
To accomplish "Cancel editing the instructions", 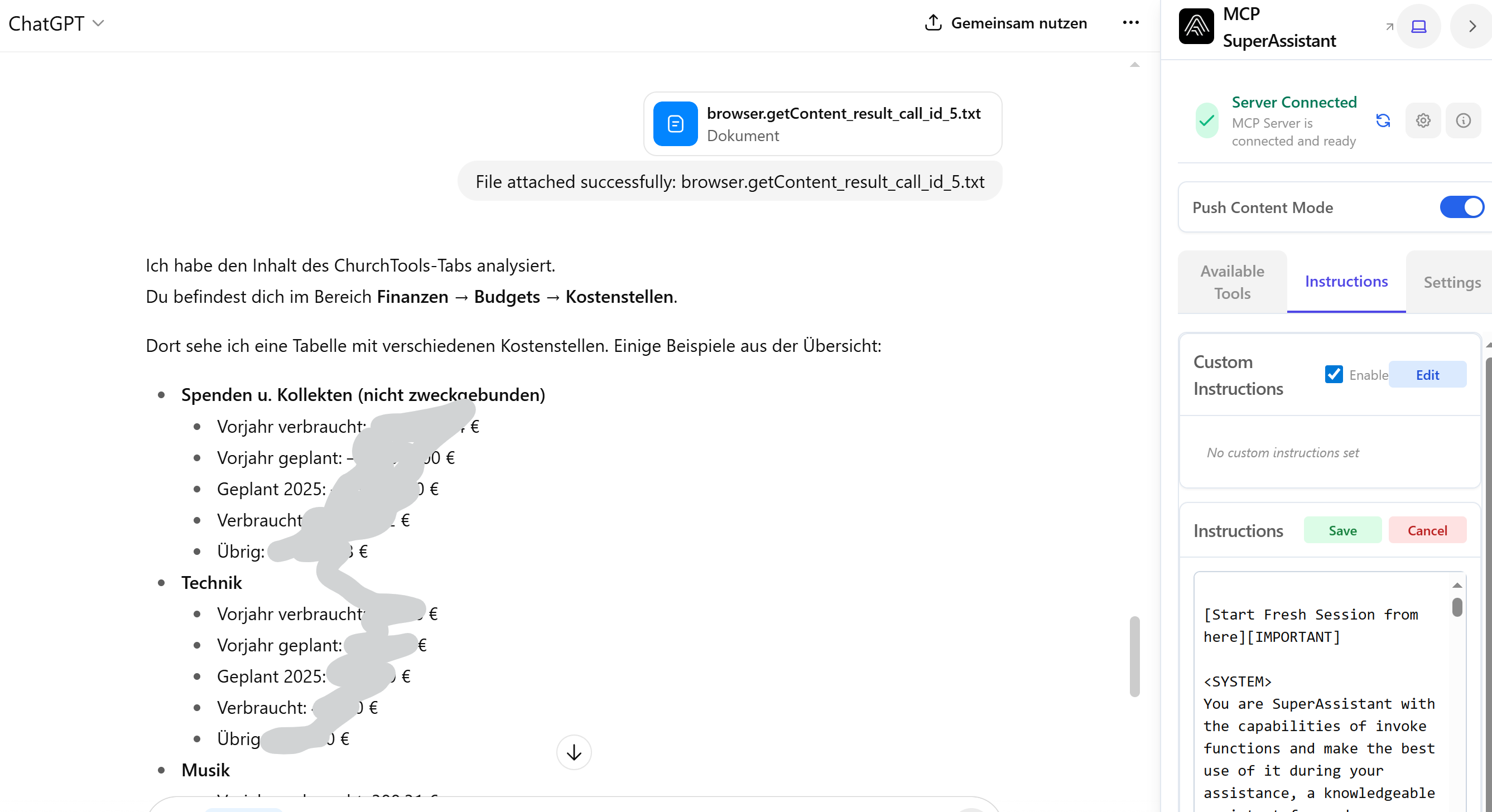I will point(1427,530).
